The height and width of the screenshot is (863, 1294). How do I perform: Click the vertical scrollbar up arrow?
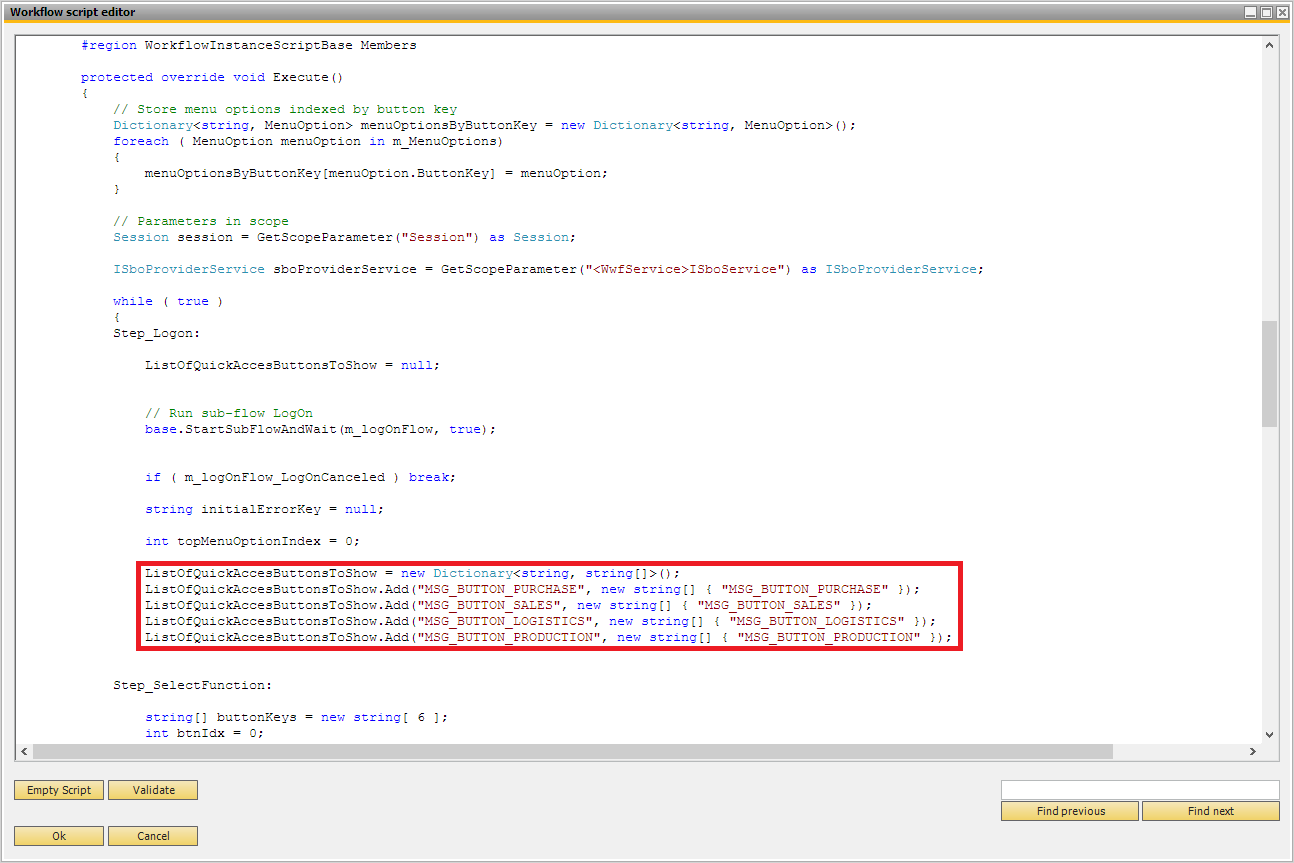pyautogui.click(x=1269, y=44)
